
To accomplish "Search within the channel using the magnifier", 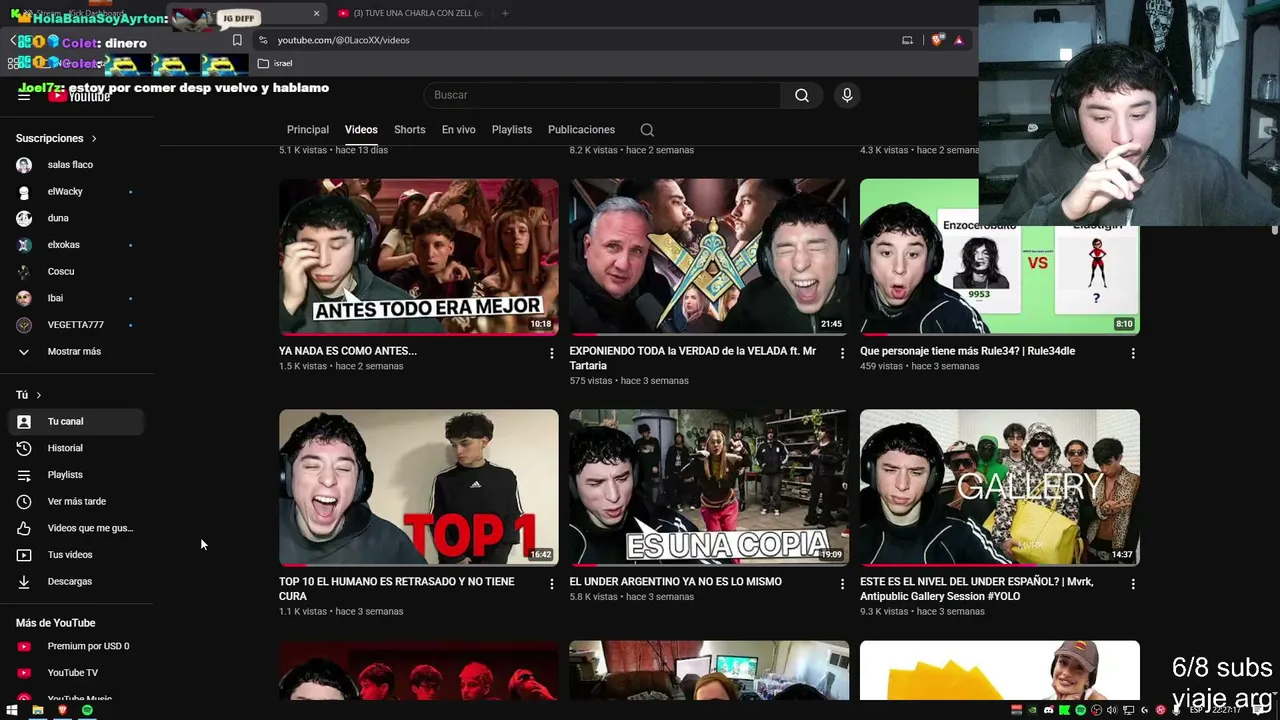I will 647,130.
